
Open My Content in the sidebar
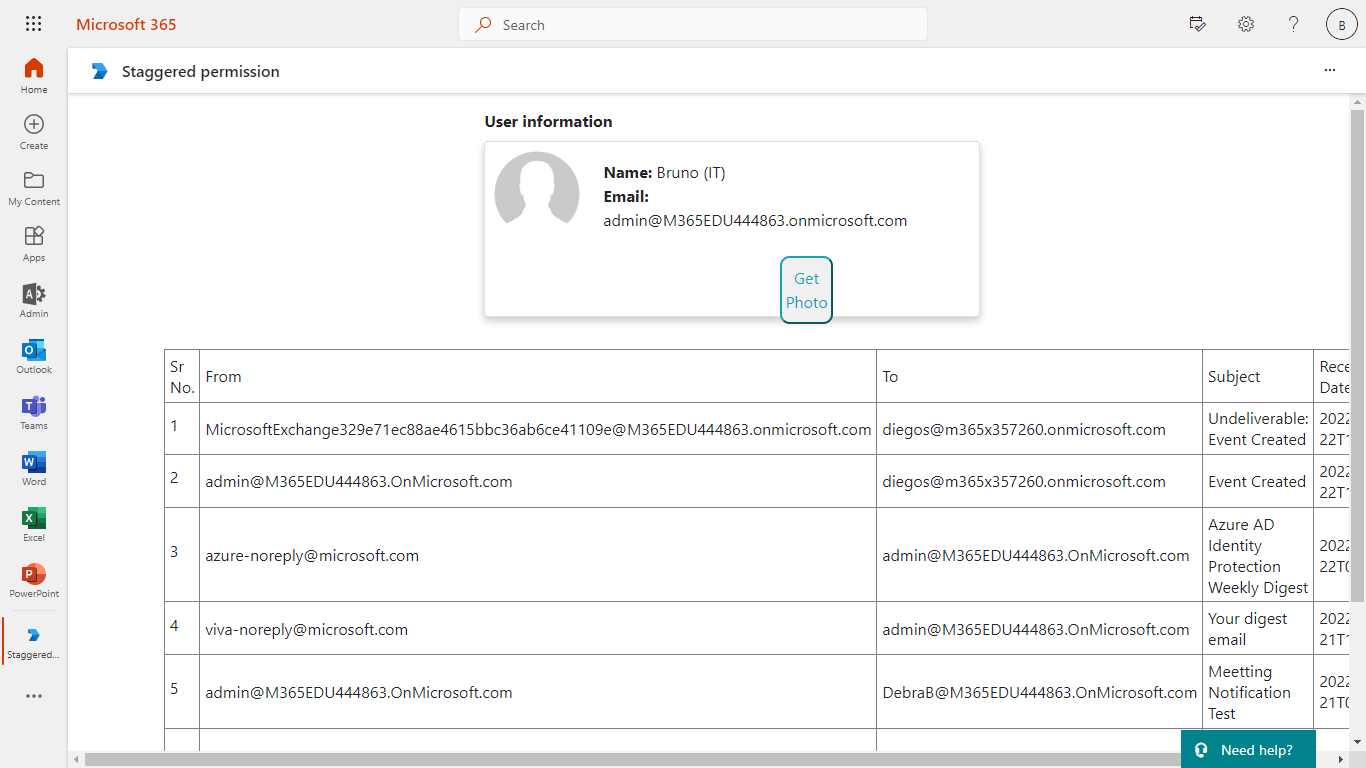pos(34,188)
